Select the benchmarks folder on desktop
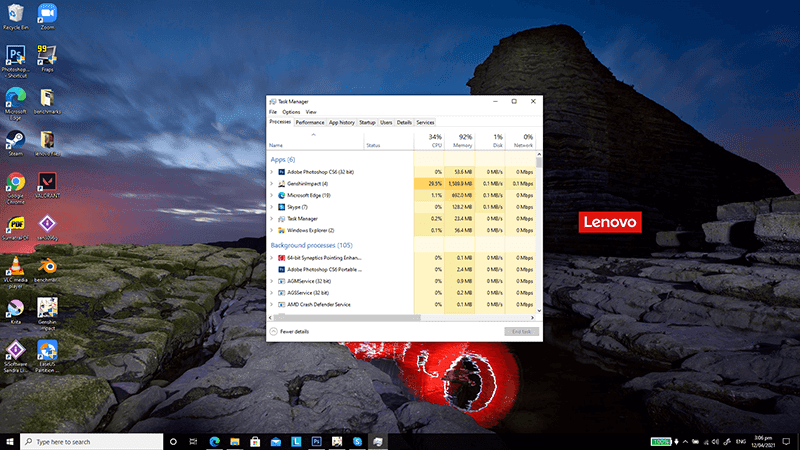The height and width of the screenshot is (450, 800). pos(47,101)
